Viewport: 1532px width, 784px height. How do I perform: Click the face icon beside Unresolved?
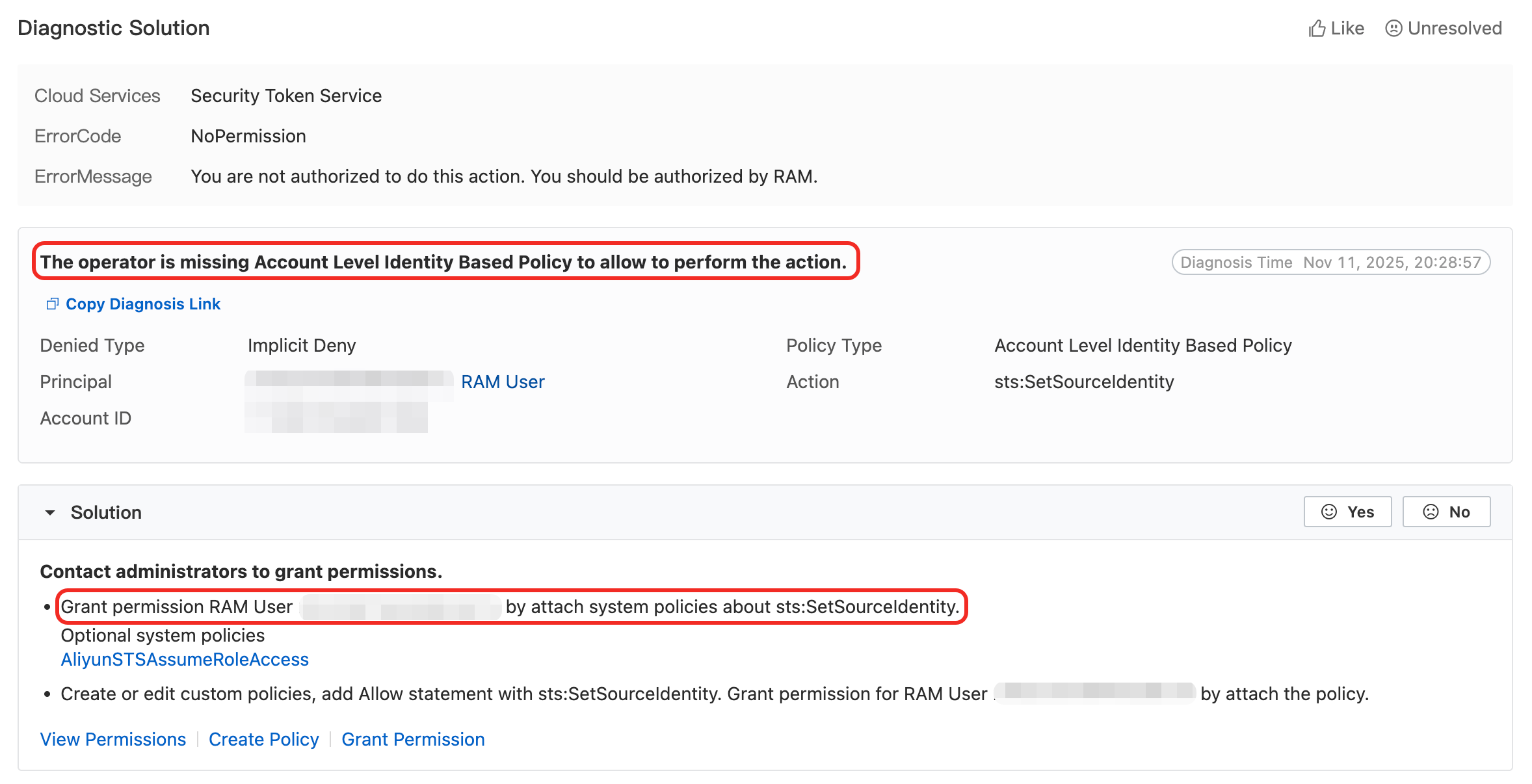[1393, 29]
